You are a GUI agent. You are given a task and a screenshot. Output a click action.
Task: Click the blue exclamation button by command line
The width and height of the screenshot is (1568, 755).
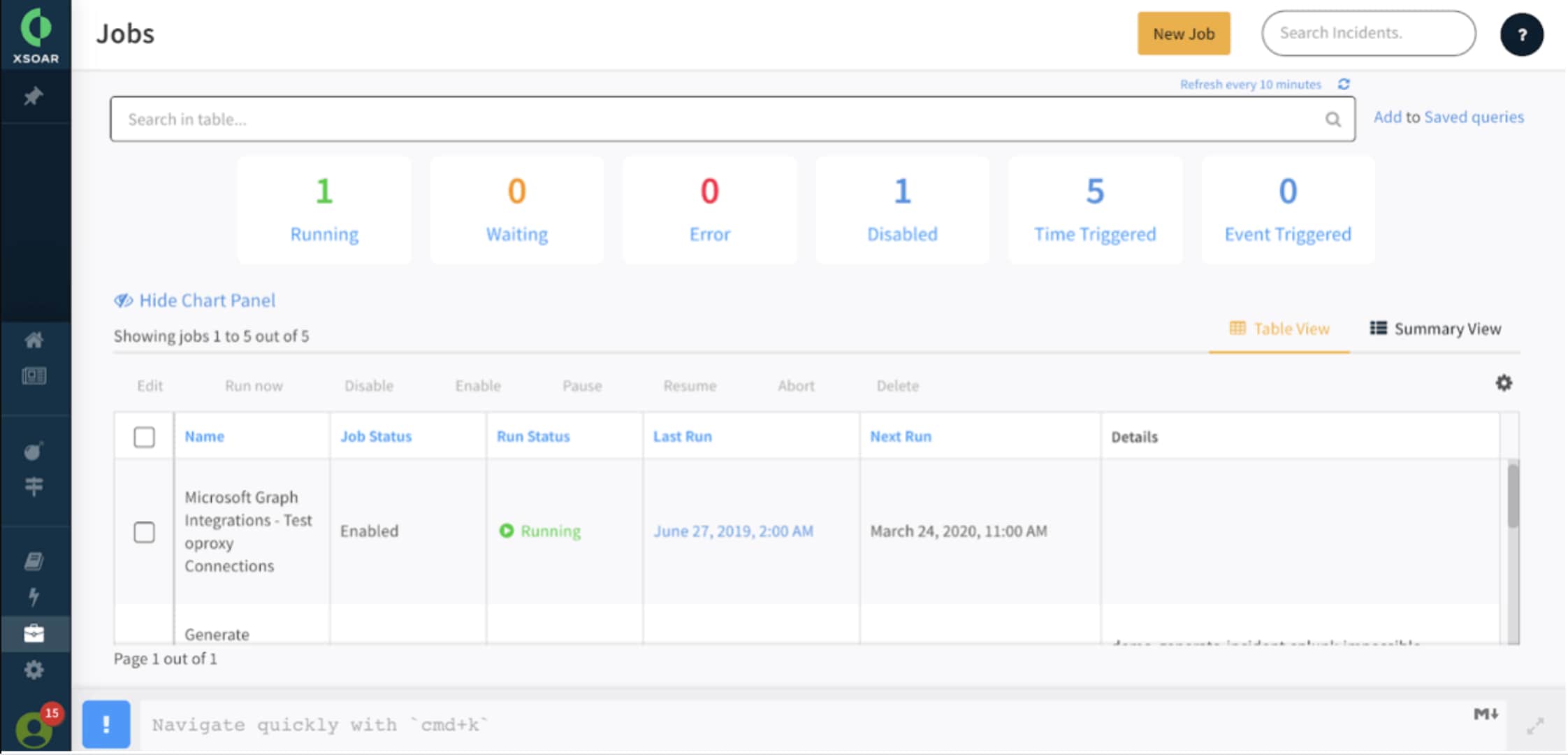pos(106,724)
